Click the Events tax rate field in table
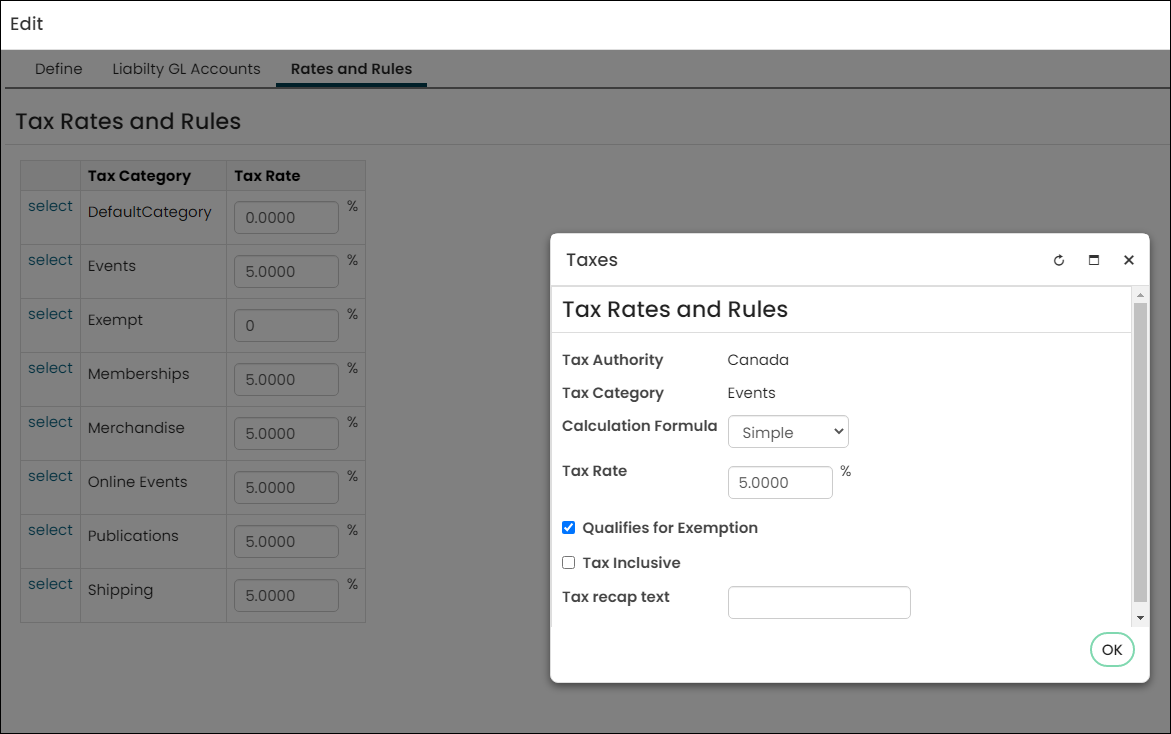Image resolution: width=1171 pixels, height=734 pixels. [286, 271]
